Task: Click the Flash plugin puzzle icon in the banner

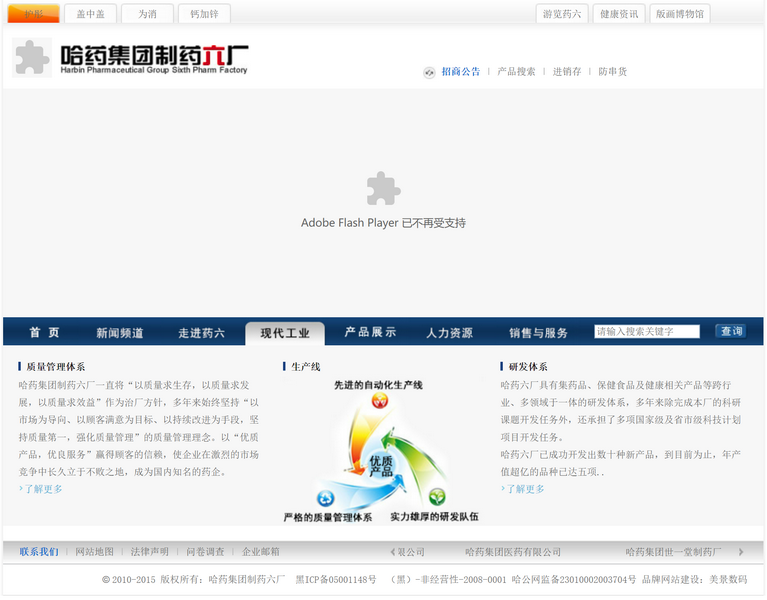Action: click(383, 189)
